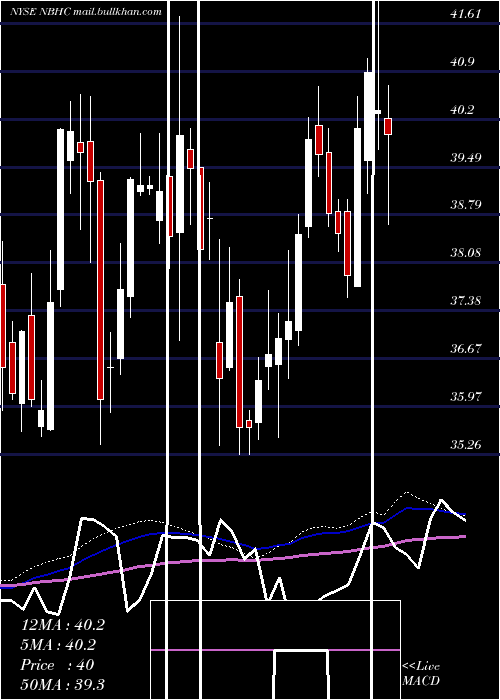Click the 38.79 price axis label

pyautogui.click(x=466, y=205)
